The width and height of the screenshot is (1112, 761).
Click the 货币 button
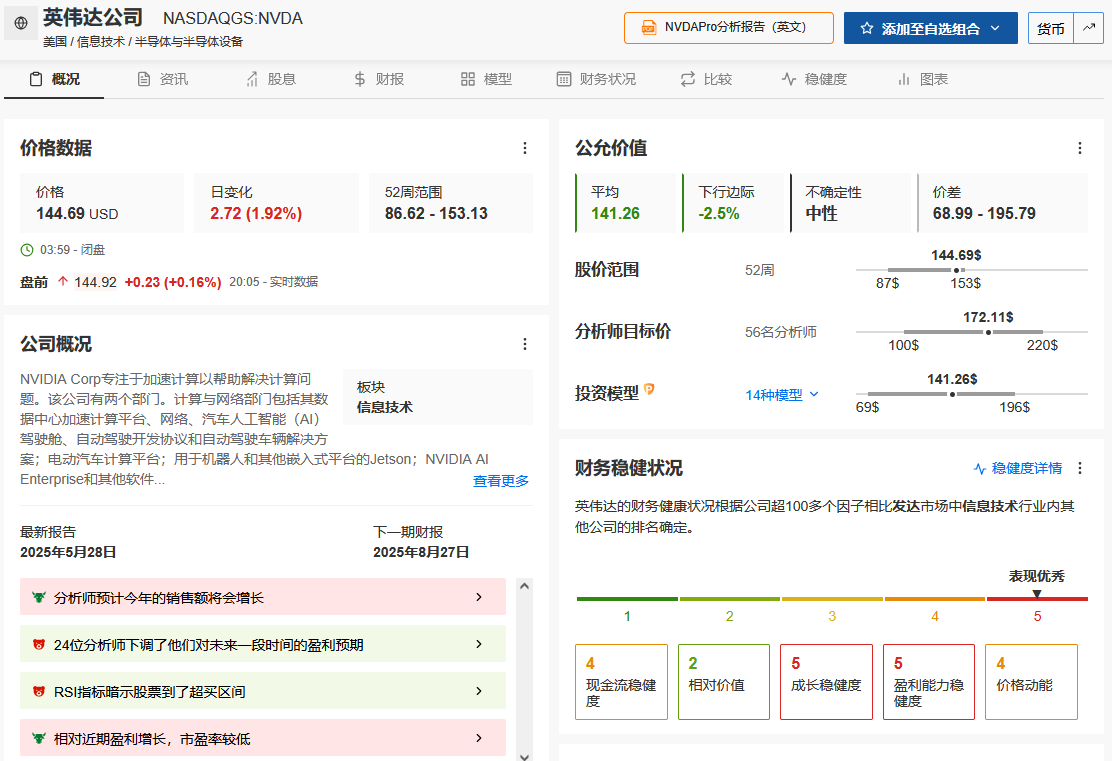pos(1050,28)
